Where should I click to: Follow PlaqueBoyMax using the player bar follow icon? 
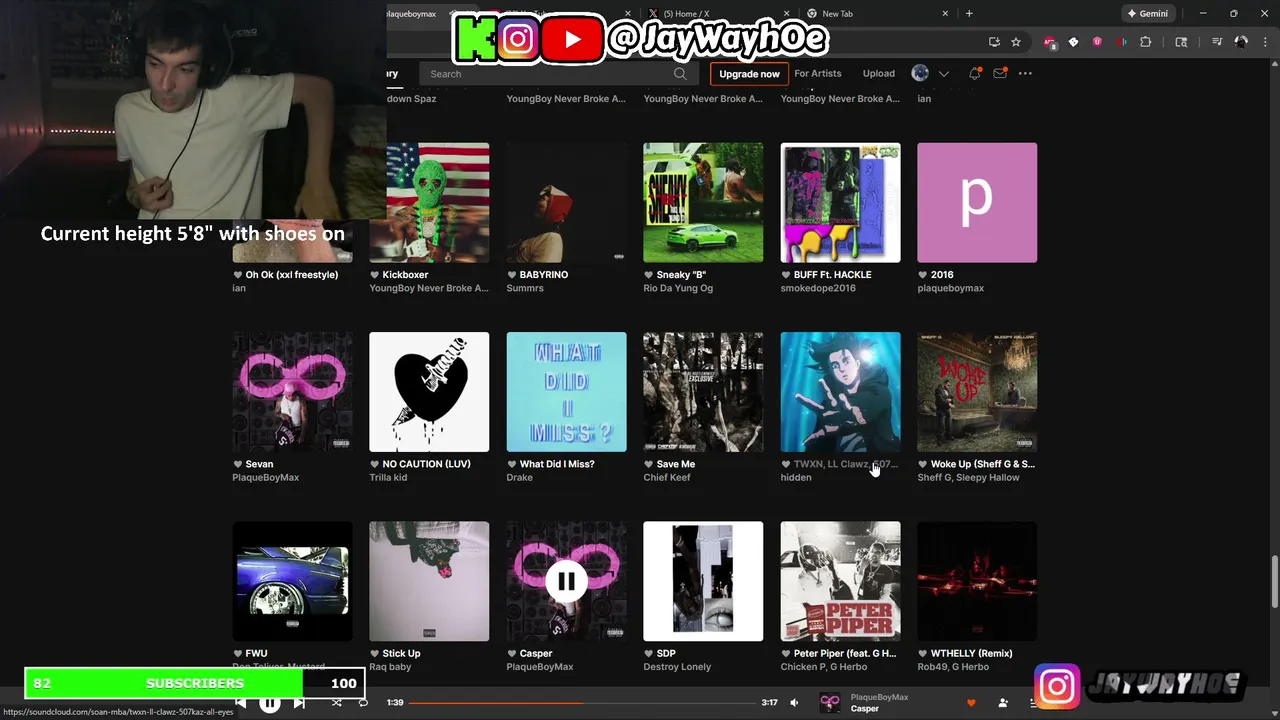click(x=1003, y=703)
